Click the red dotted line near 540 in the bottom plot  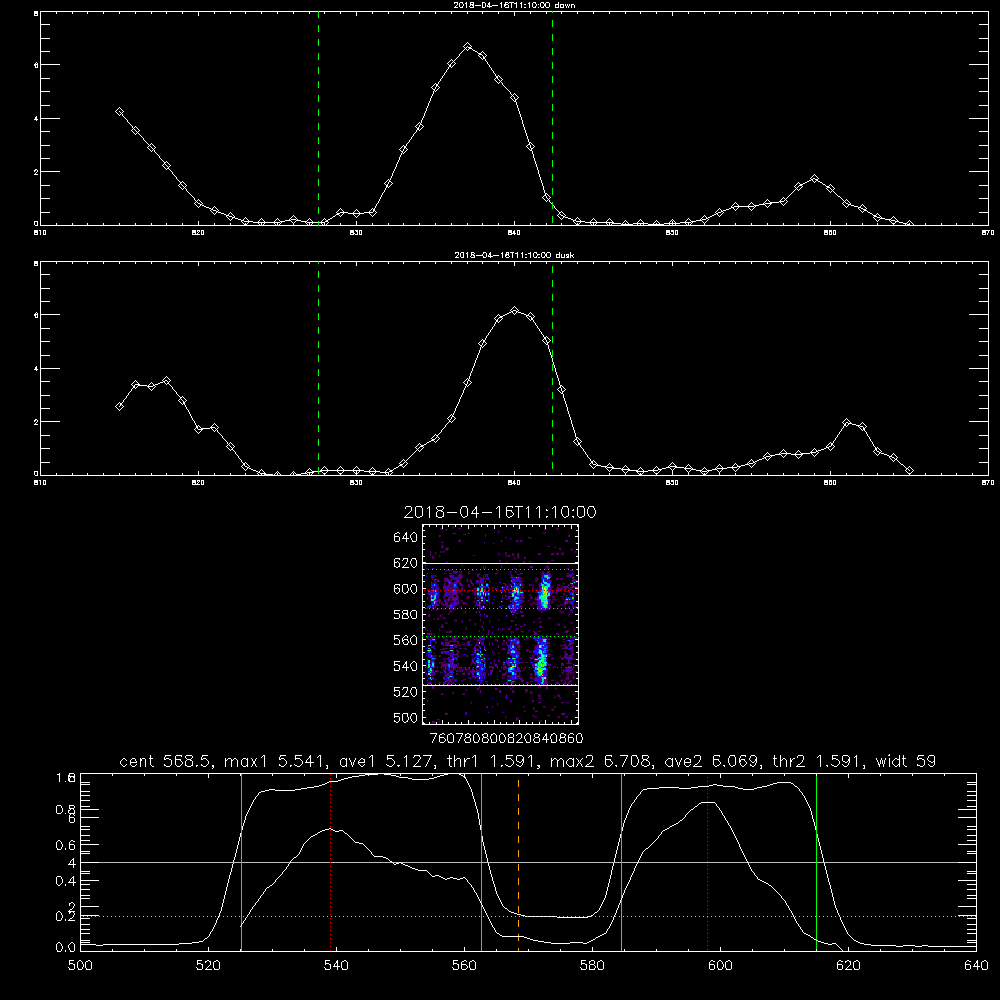330,862
